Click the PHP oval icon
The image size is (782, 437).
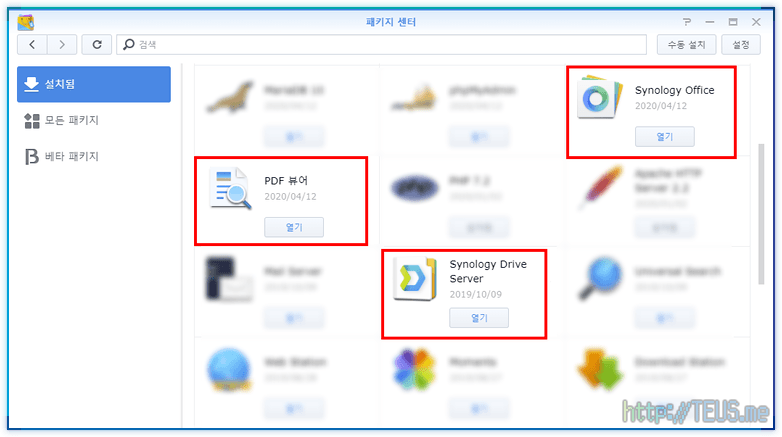(x=414, y=188)
